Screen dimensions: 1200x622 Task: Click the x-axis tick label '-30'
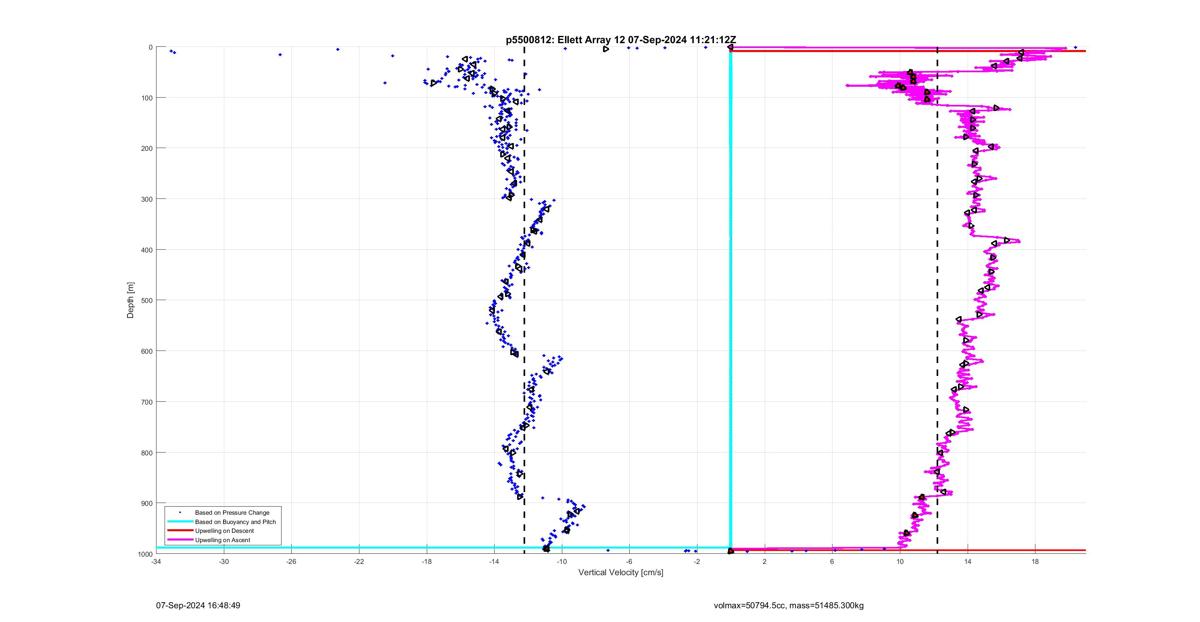(x=224, y=562)
